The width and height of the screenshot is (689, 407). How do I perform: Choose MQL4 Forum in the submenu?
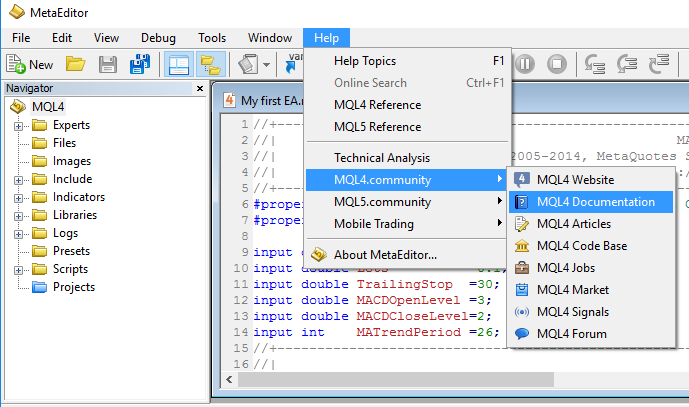pos(571,334)
